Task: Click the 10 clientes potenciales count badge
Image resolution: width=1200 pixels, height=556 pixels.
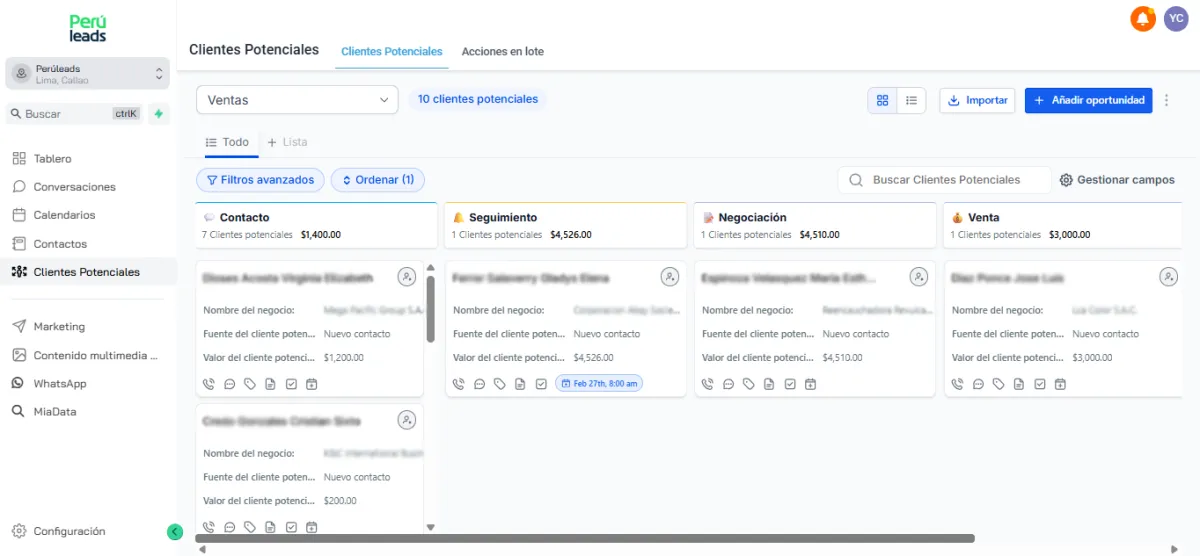Action: coord(478,99)
